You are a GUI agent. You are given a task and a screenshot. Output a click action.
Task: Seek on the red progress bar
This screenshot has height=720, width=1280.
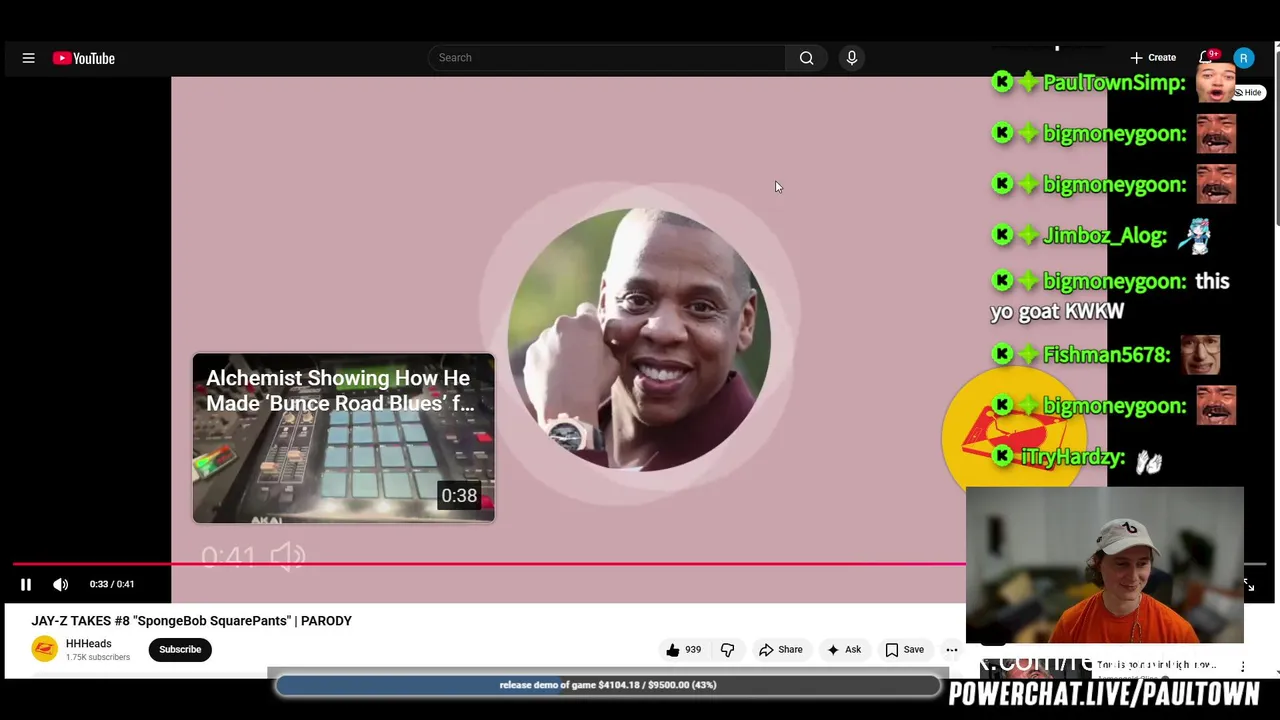489,564
